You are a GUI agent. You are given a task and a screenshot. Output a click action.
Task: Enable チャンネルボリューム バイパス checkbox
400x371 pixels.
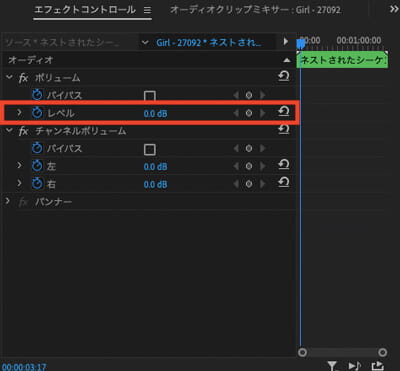150,150
